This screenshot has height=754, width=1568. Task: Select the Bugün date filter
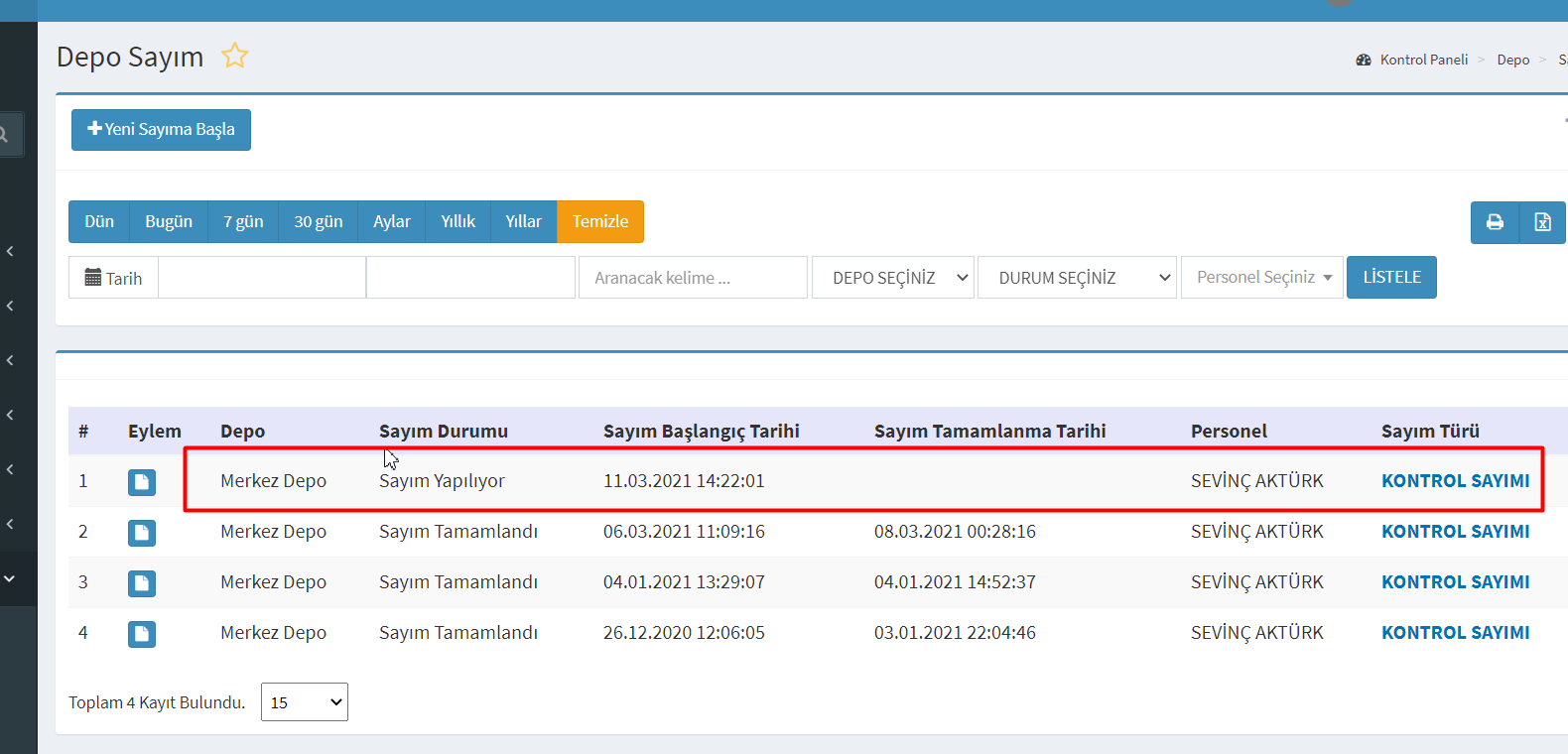(x=169, y=222)
